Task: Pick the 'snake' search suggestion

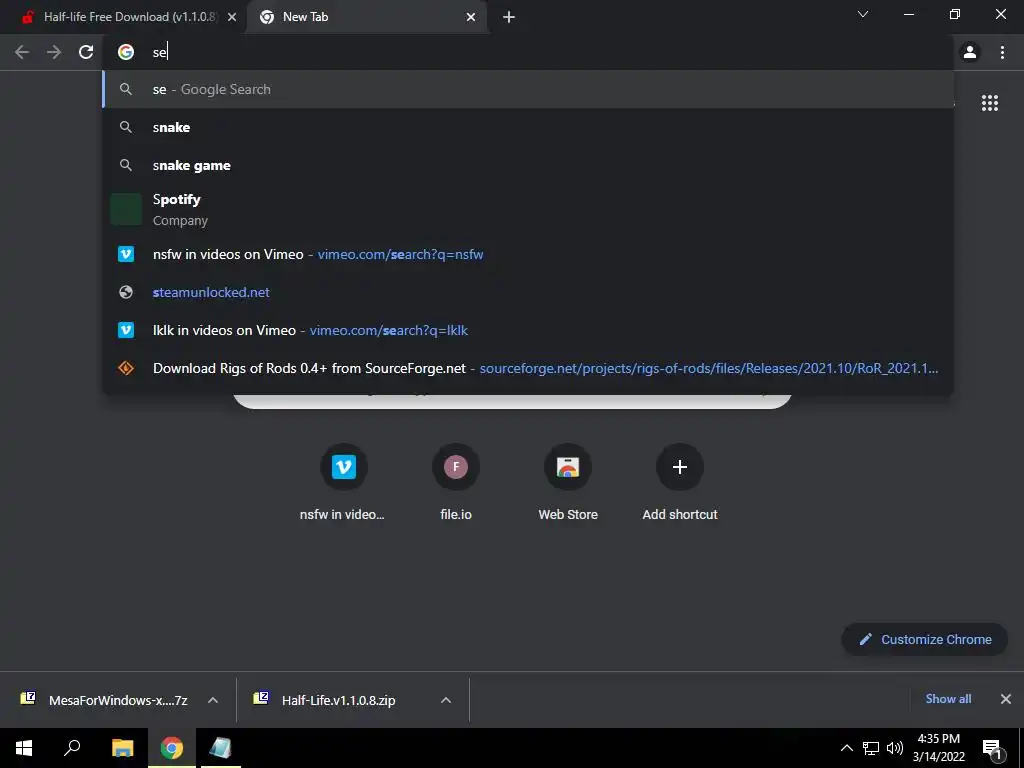Action: (528, 127)
